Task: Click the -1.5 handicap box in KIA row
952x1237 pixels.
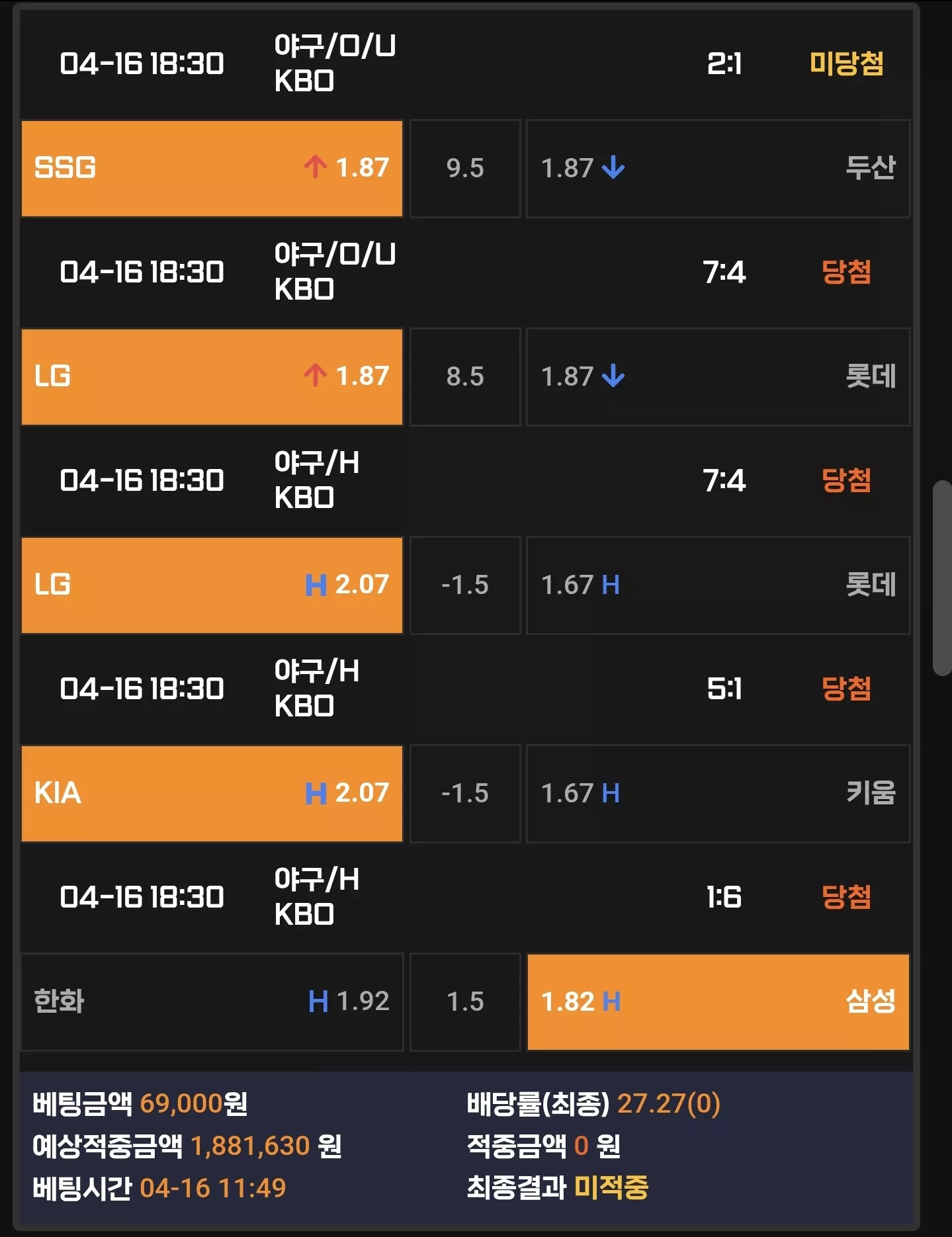Action: [465, 793]
